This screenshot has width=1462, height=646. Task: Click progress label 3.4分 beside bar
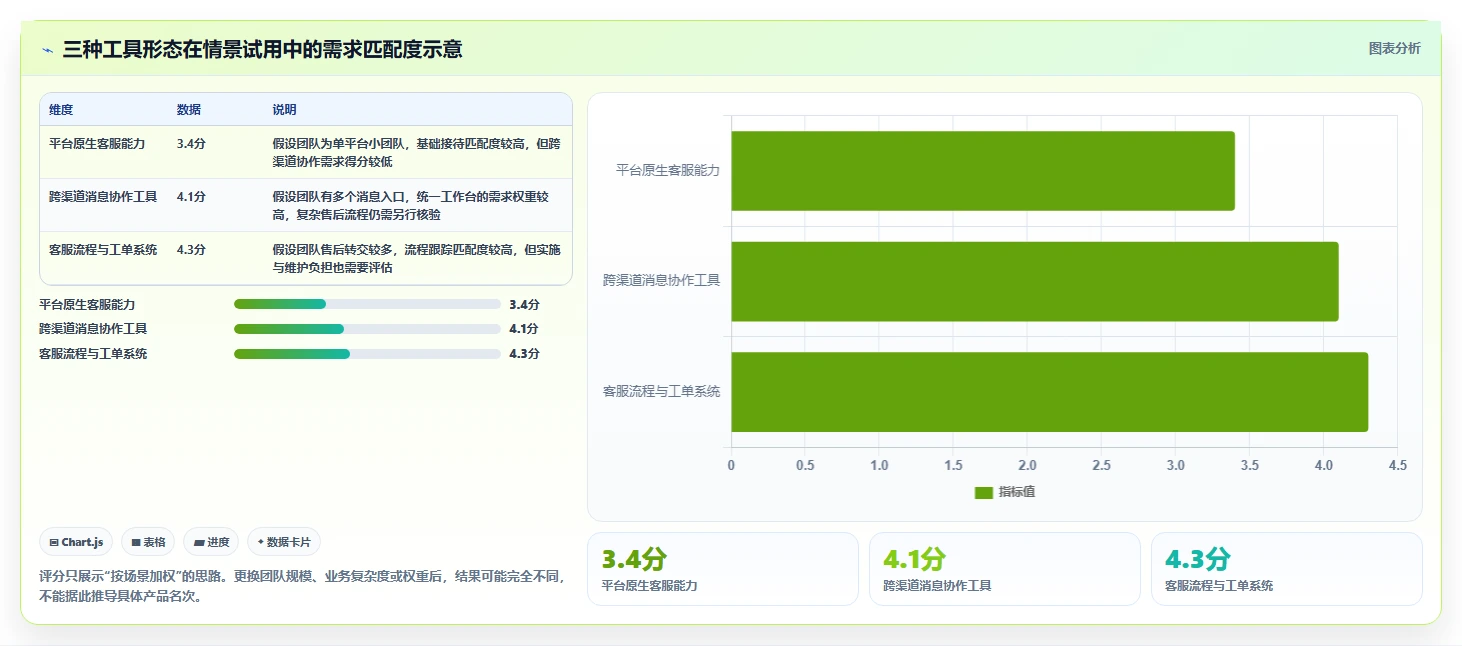point(524,304)
